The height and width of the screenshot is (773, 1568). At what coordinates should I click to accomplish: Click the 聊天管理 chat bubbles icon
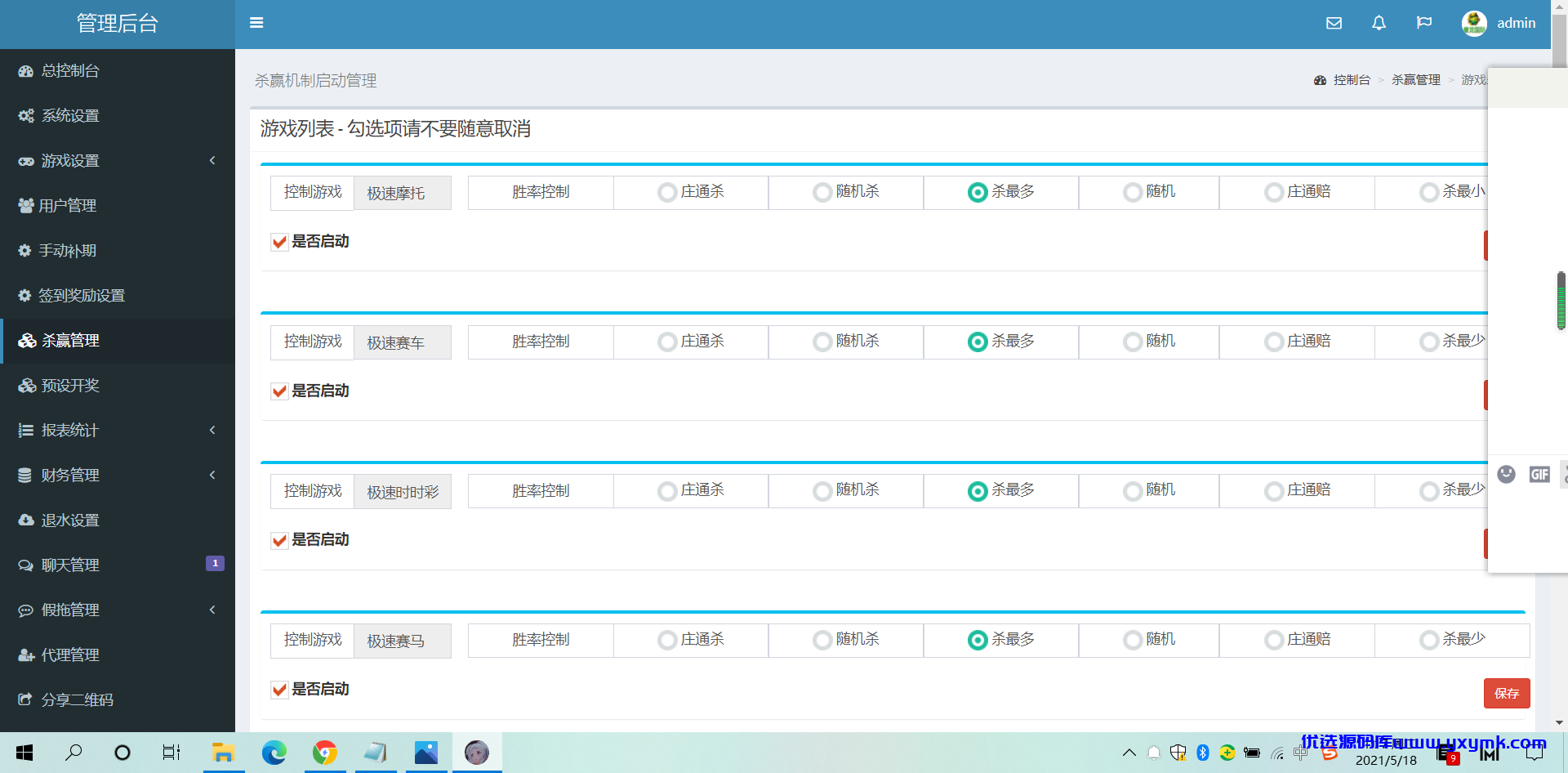click(x=26, y=565)
